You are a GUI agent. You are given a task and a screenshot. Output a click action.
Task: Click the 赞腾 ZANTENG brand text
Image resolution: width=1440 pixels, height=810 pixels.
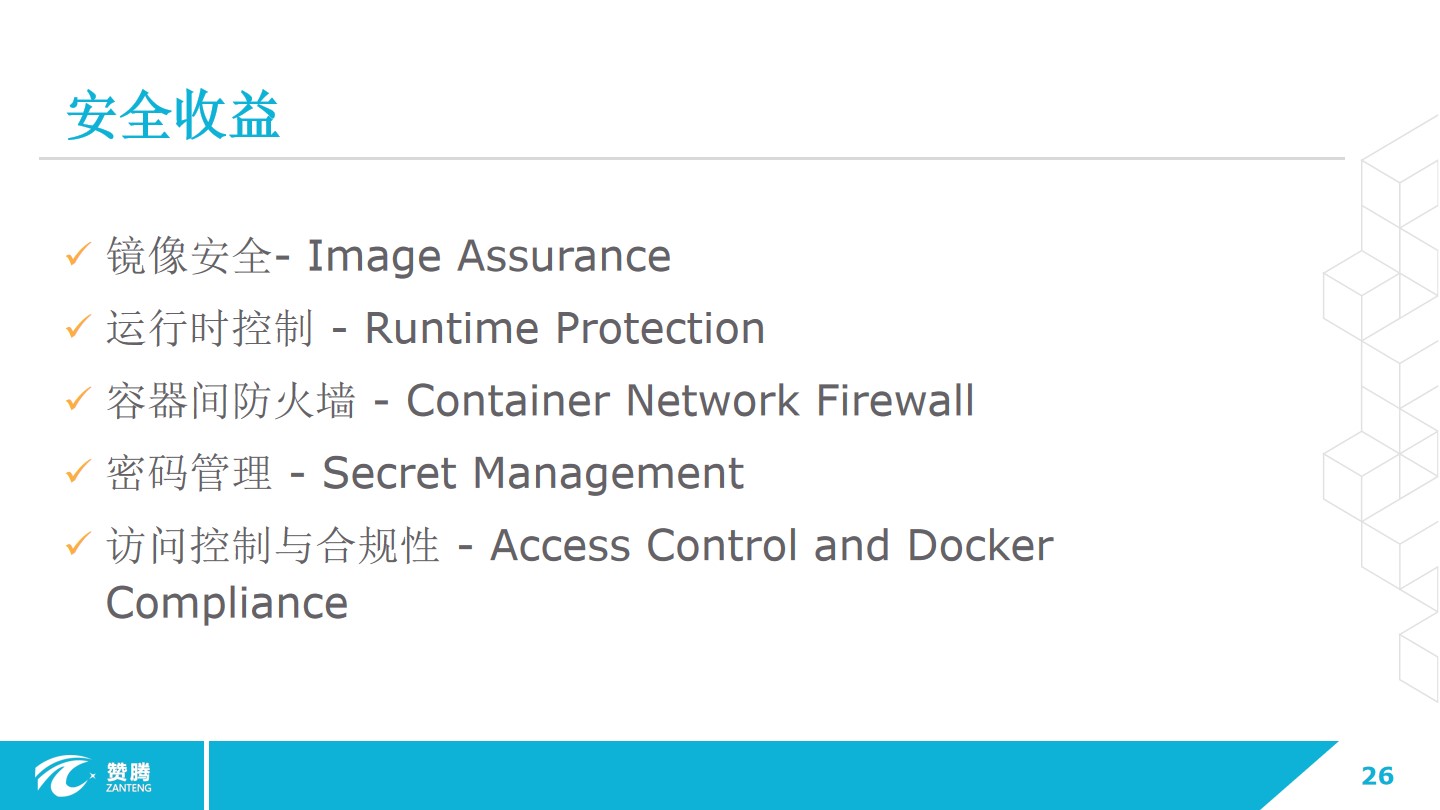click(128, 778)
